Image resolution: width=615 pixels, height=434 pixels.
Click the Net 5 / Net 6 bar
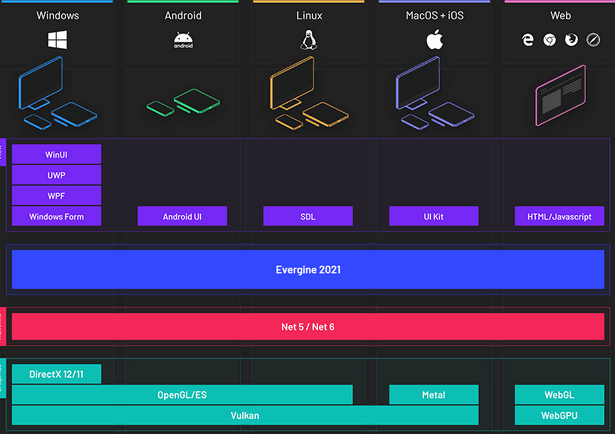point(308,326)
